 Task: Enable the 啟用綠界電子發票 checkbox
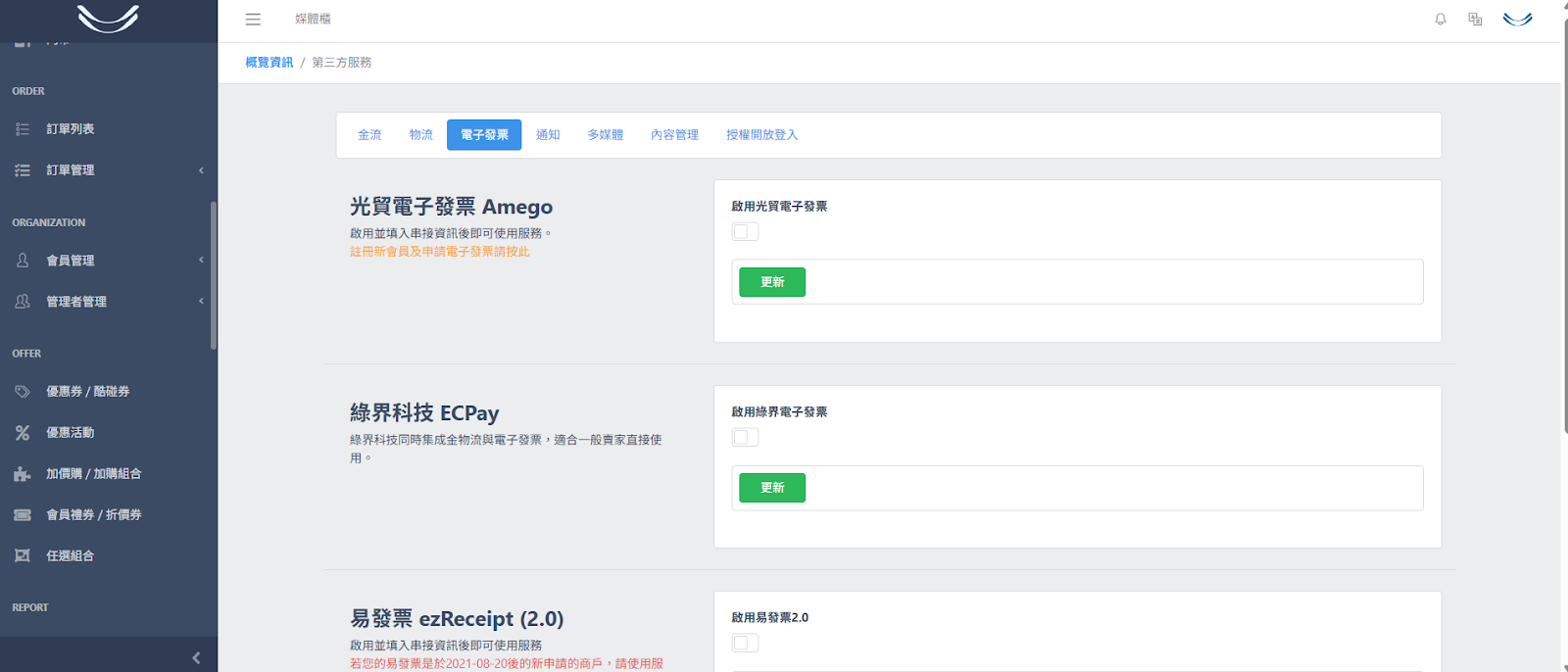pyautogui.click(x=746, y=438)
